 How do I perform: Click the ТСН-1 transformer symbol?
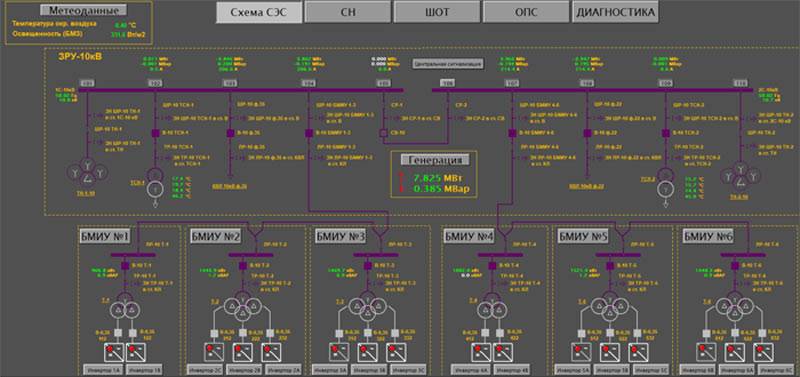[x=154, y=182]
